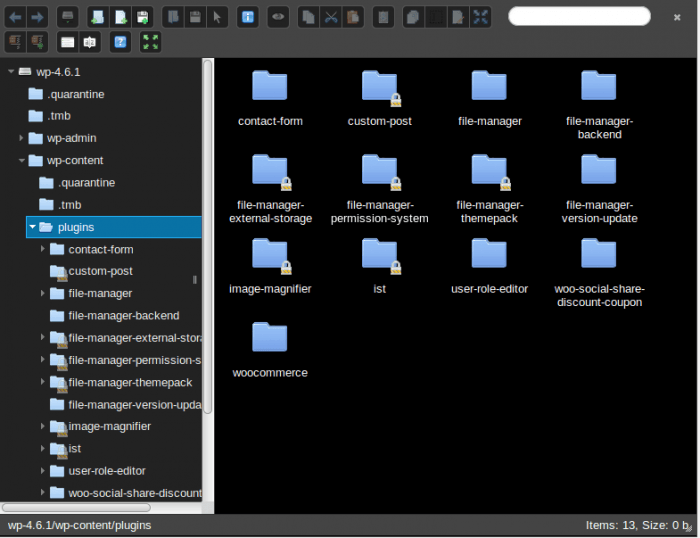700x538 pixels.
Task: Click the edit file pencil icon
Action: (x=458, y=17)
